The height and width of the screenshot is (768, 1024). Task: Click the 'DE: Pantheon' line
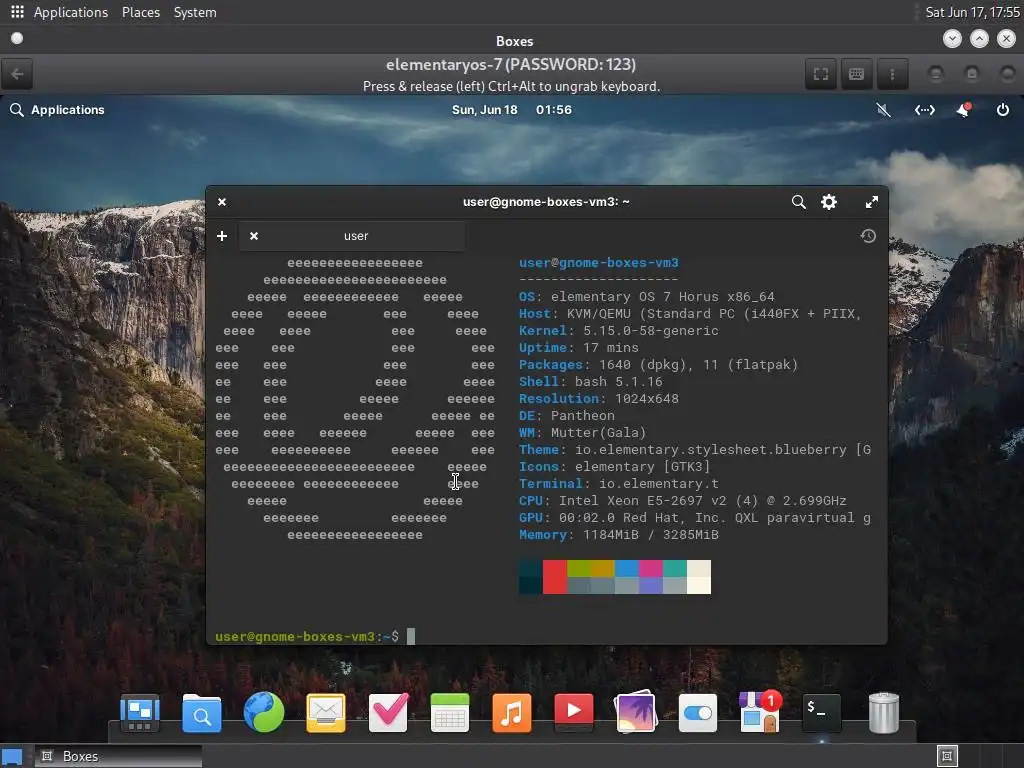(567, 415)
